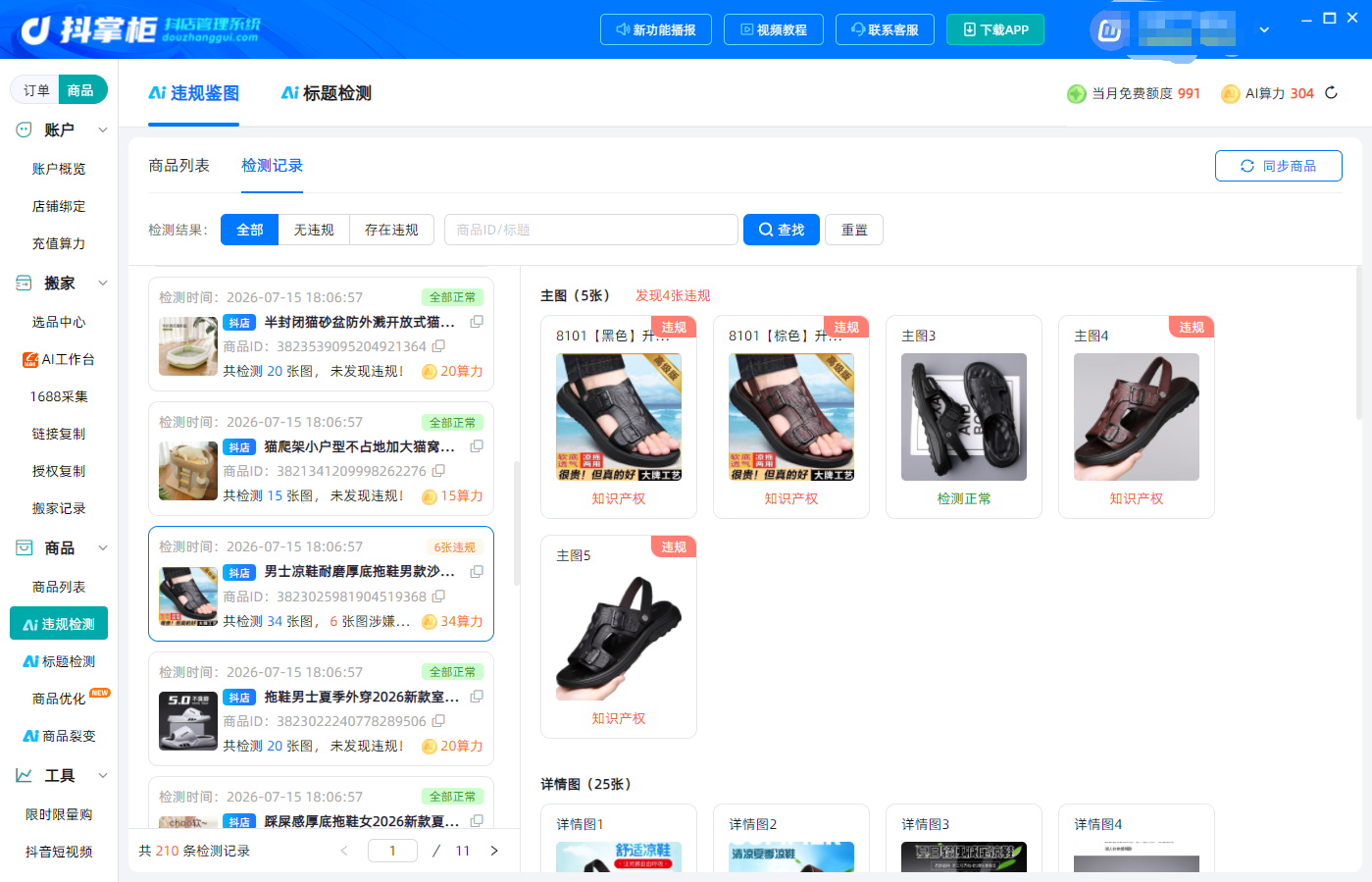The width and height of the screenshot is (1372, 882).
Task: Switch to 商品 mode toggle
Action: [81, 90]
